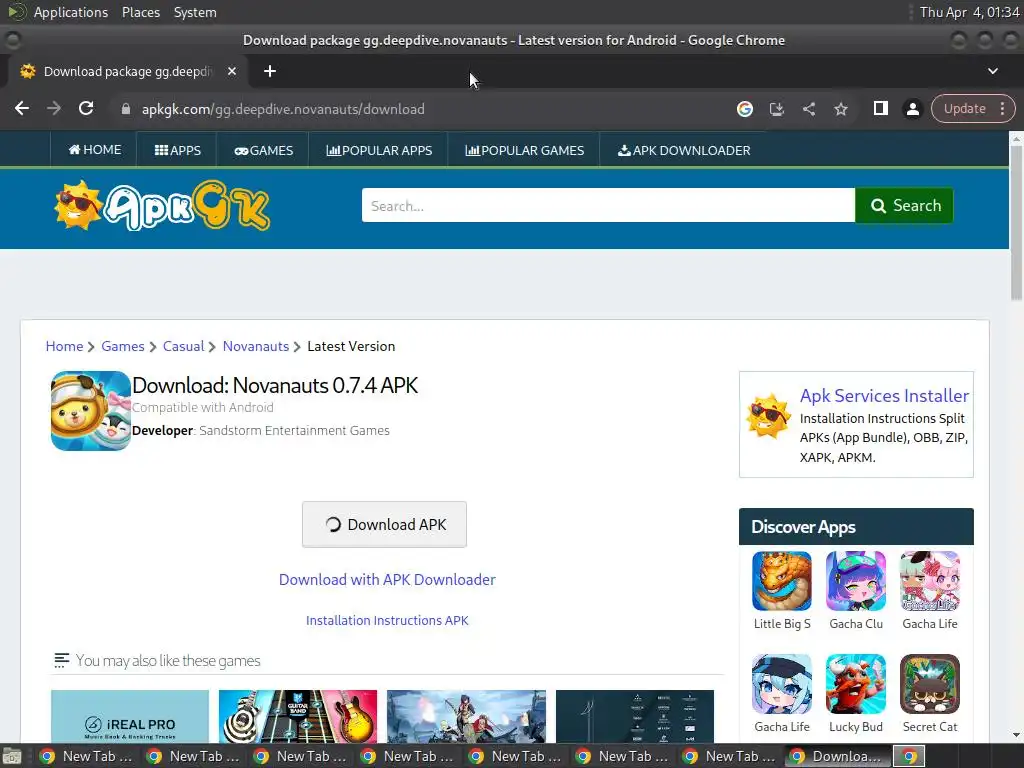The image size is (1024, 768).
Task: Follow the Games breadcrumb link
Action: [123, 346]
